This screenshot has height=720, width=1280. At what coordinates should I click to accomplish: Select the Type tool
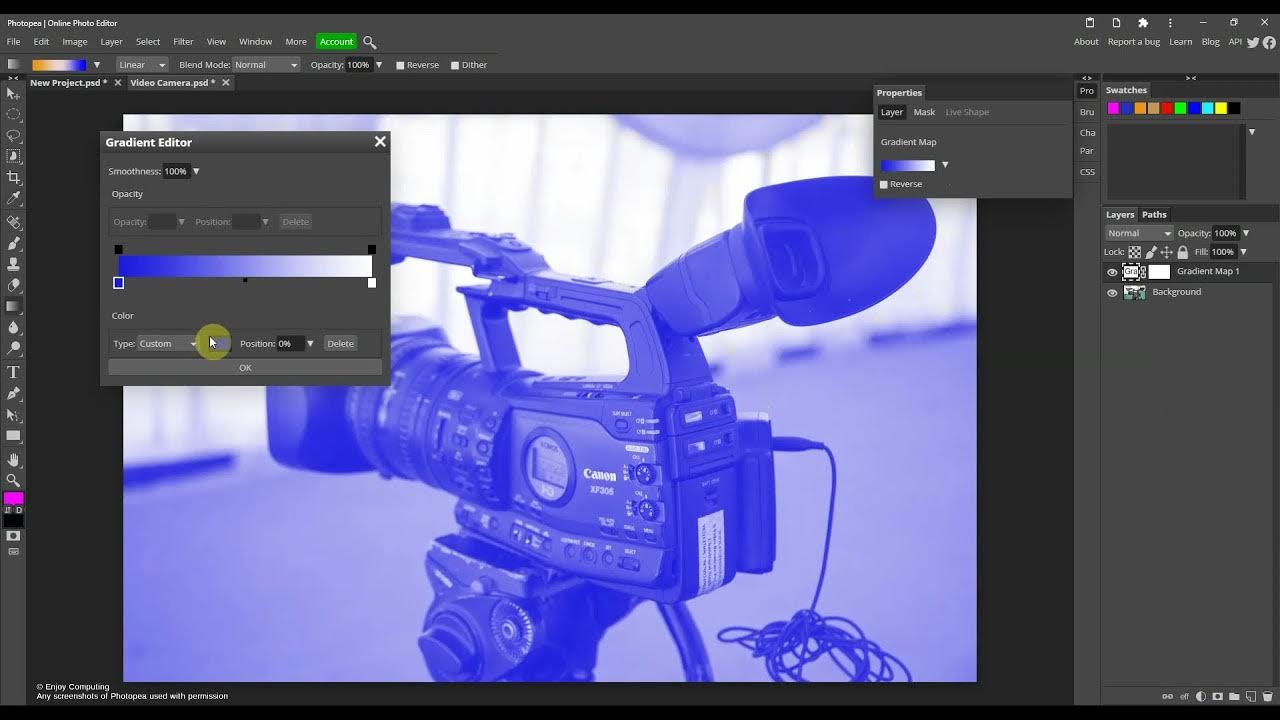(x=13, y=372)
